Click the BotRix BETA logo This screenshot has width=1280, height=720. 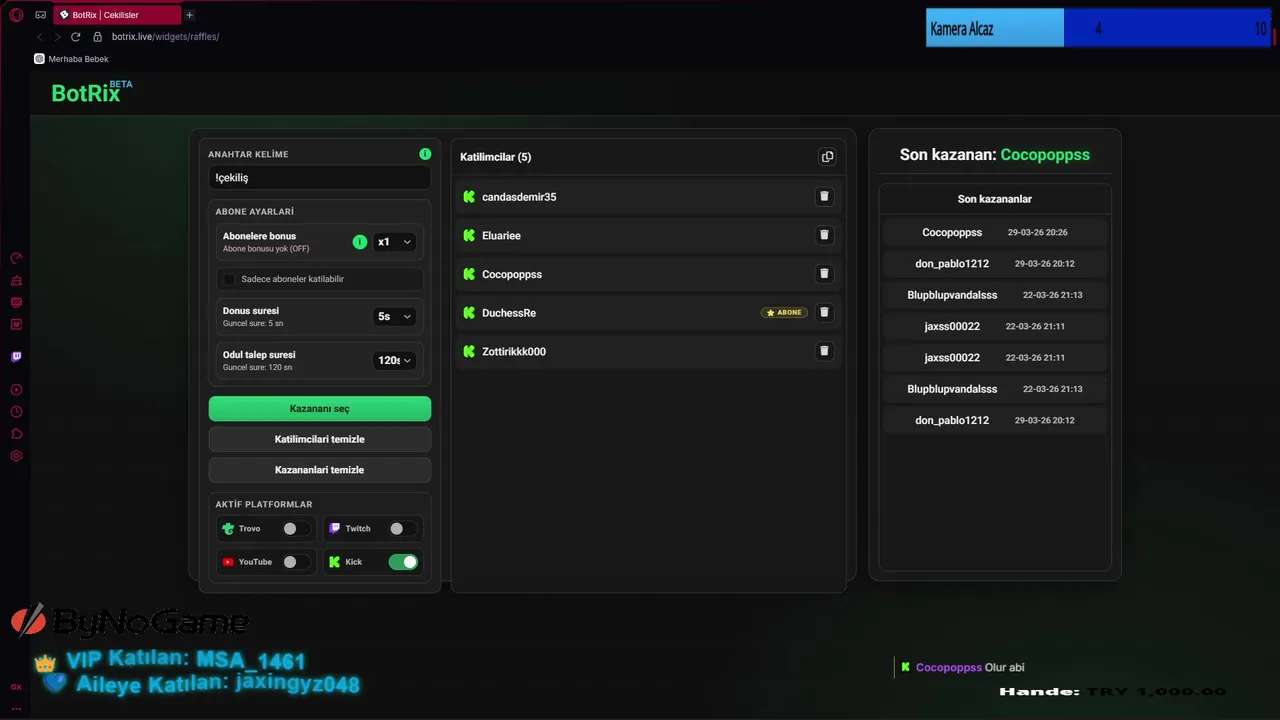pos(91,92)
